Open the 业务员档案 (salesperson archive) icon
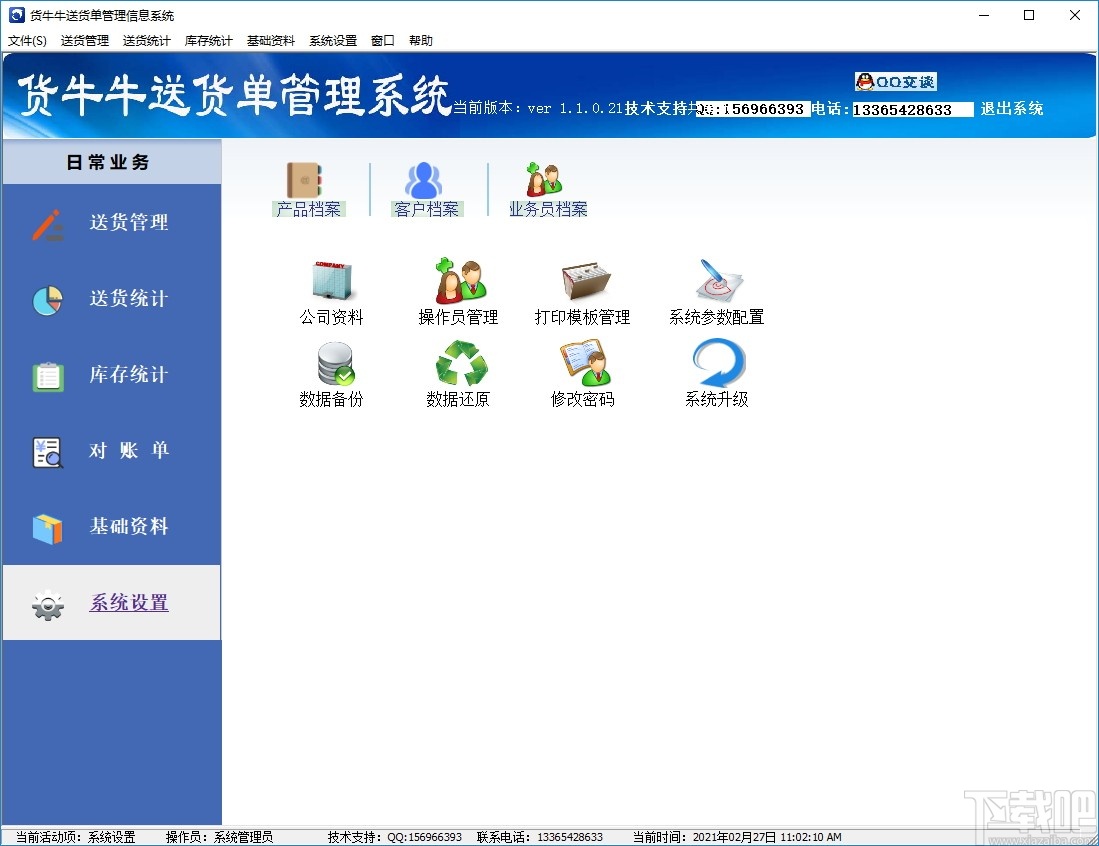This screenshot has height=846, width=1099. [546, 189]
